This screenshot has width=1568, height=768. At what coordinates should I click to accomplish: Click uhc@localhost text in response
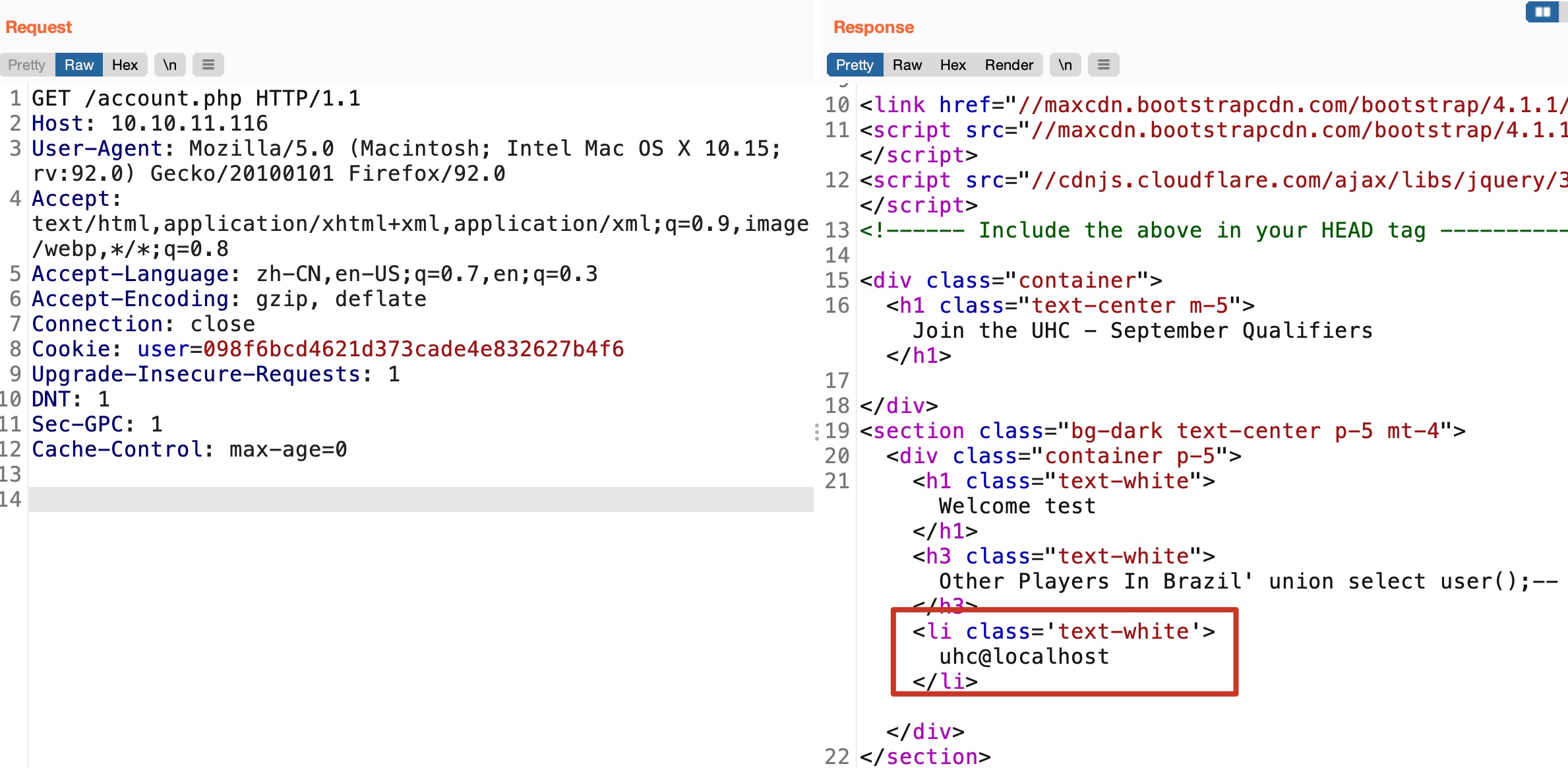[1023, 656]
